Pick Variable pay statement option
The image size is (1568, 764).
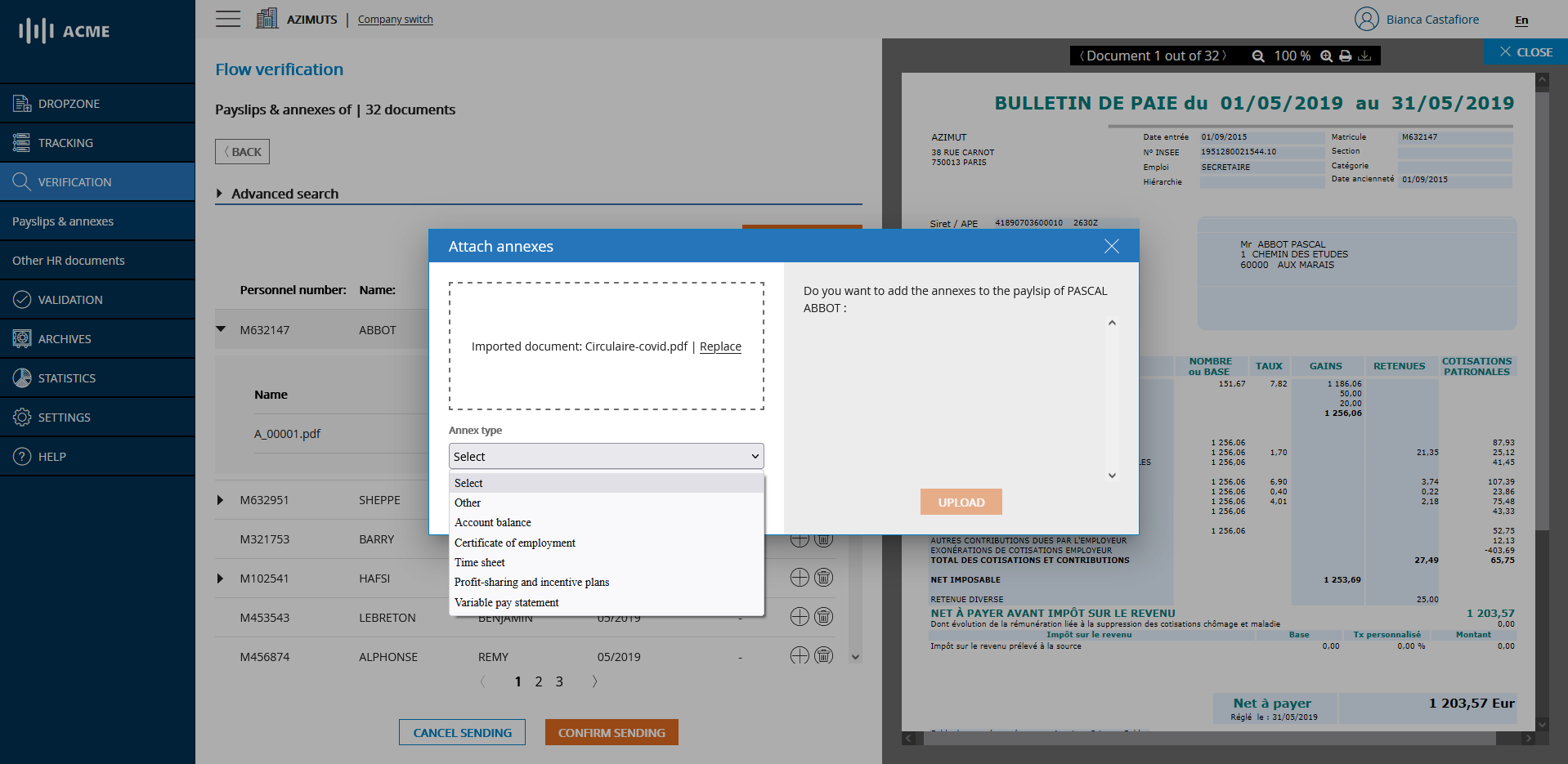(507, 602)
